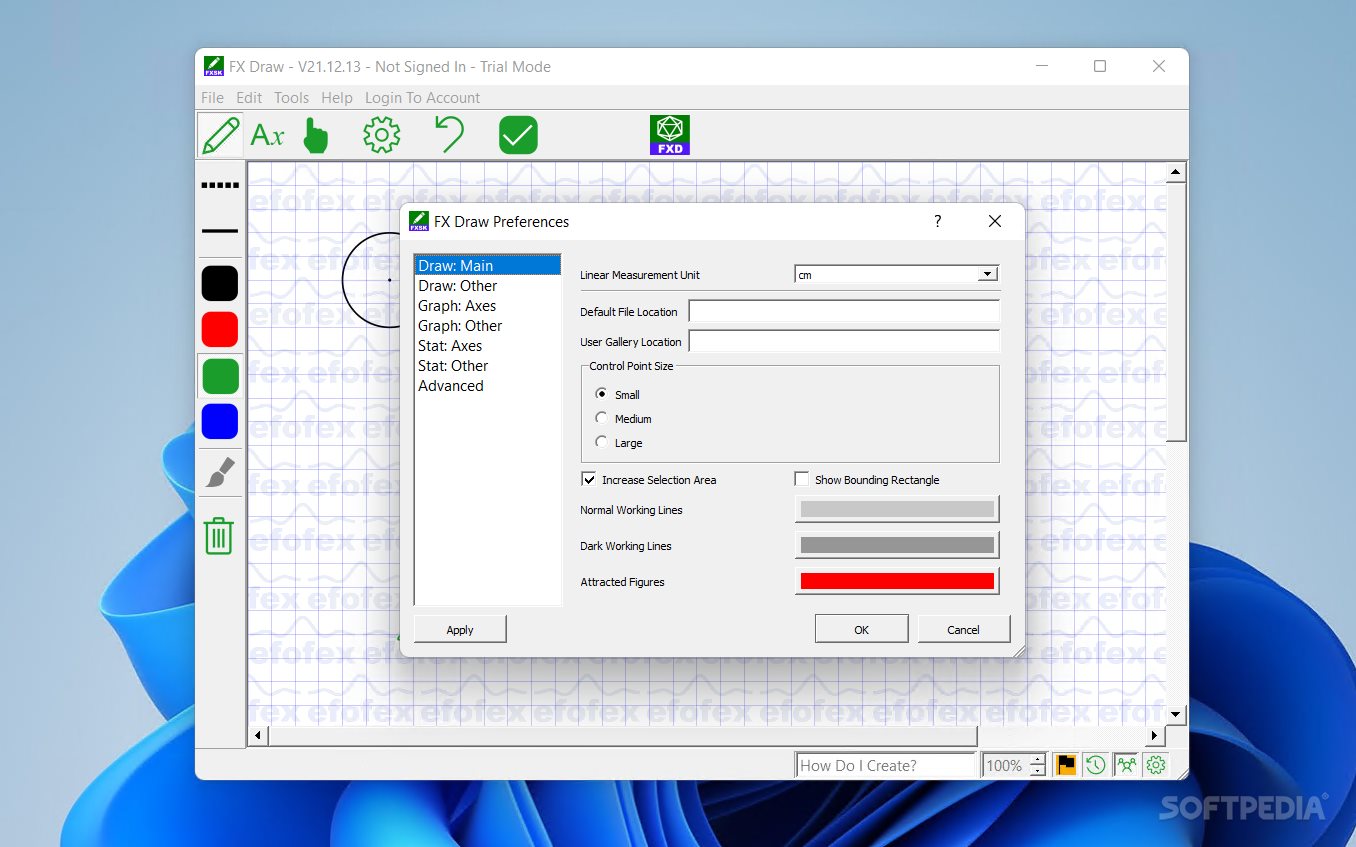Click the vertical scrollbar down arrow
The height and width of the screenshot is (847, 1356).
[1176, 714]
